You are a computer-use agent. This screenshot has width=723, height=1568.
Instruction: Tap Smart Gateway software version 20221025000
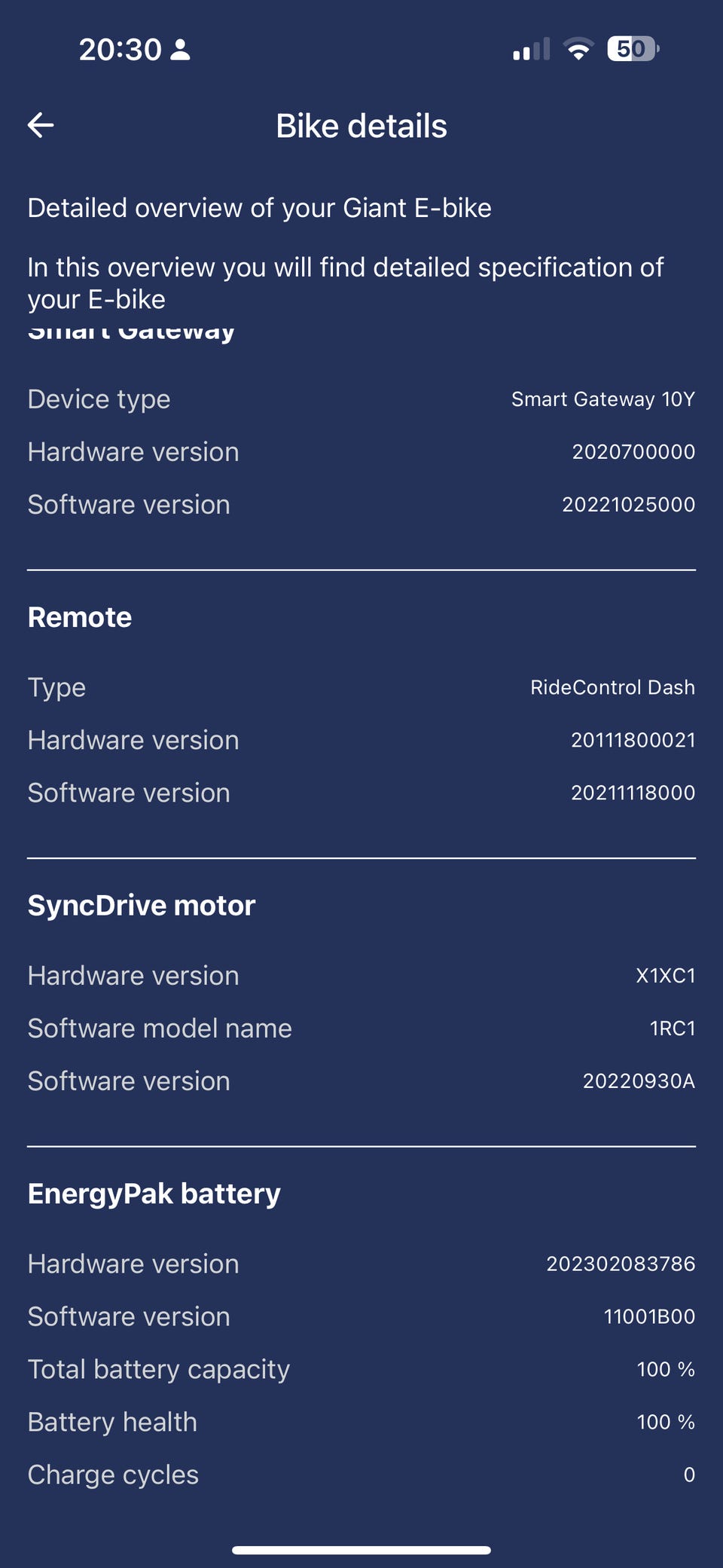pos(628,505)
